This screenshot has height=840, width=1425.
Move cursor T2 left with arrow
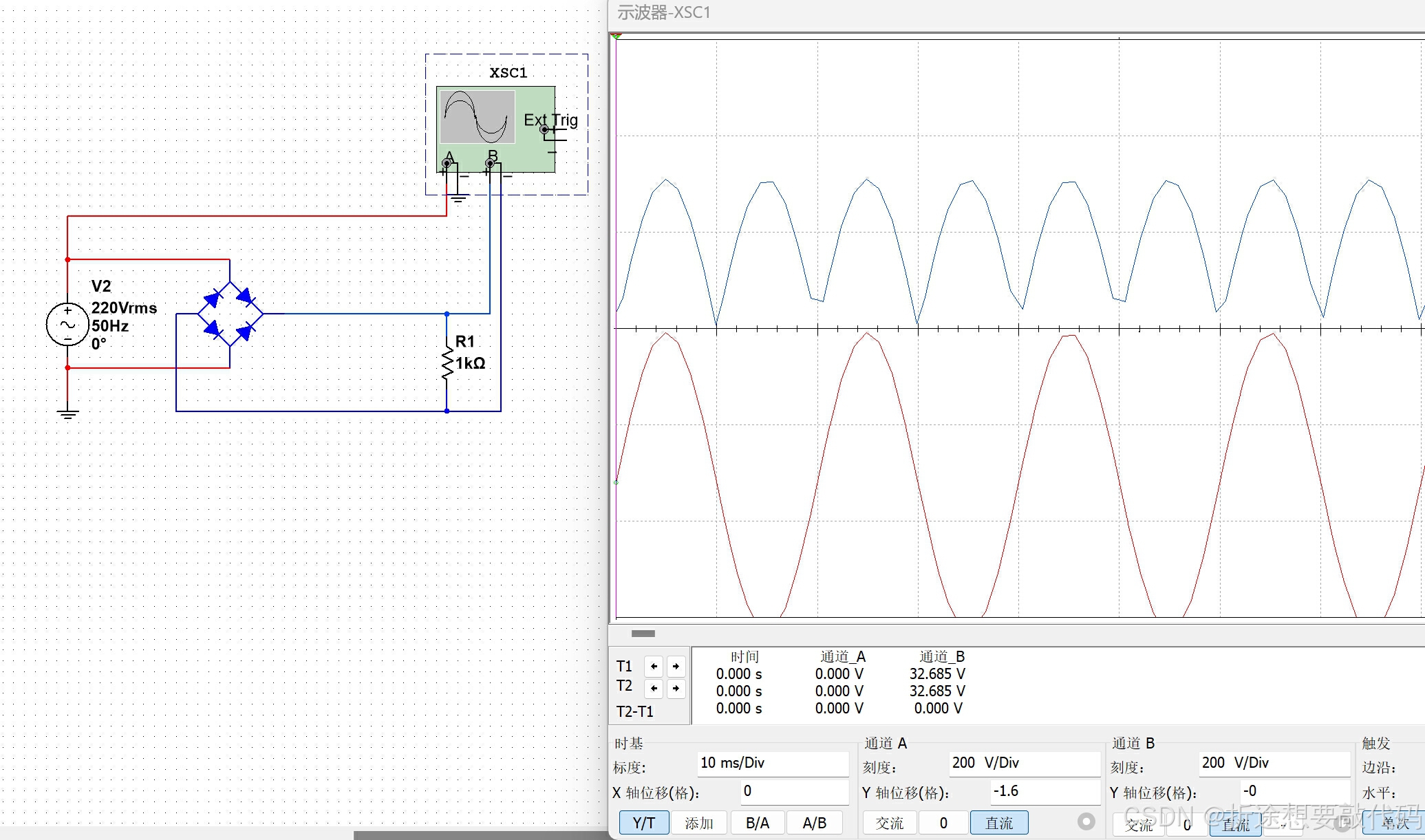(x=654, y=688)
